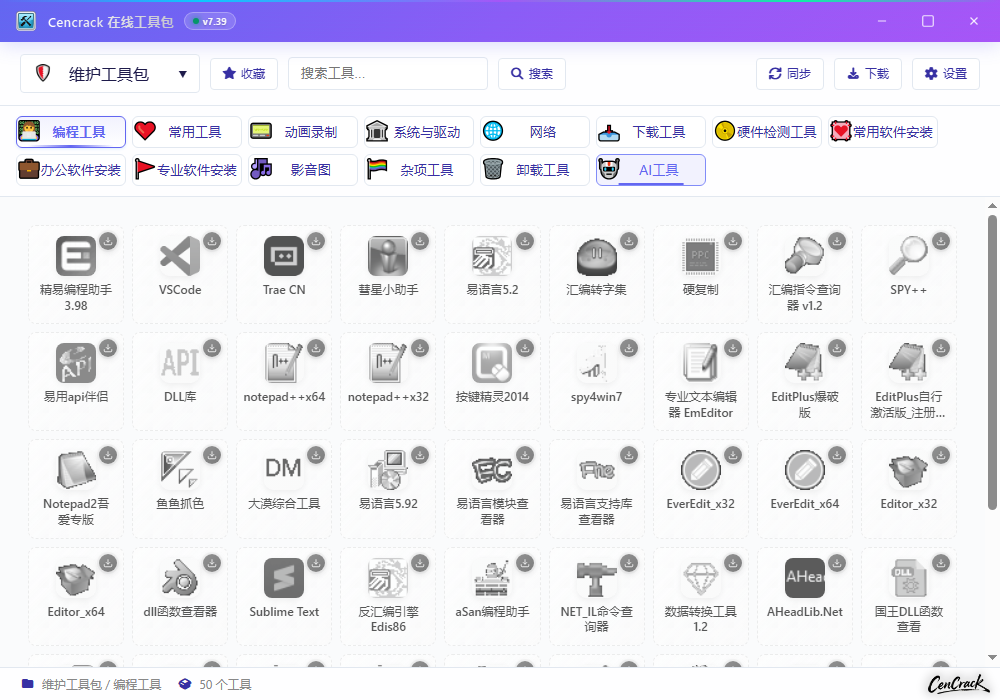Switch to the 杂项工具 category tab
The image size is (1000, 700).
click(x=419, y=170)
